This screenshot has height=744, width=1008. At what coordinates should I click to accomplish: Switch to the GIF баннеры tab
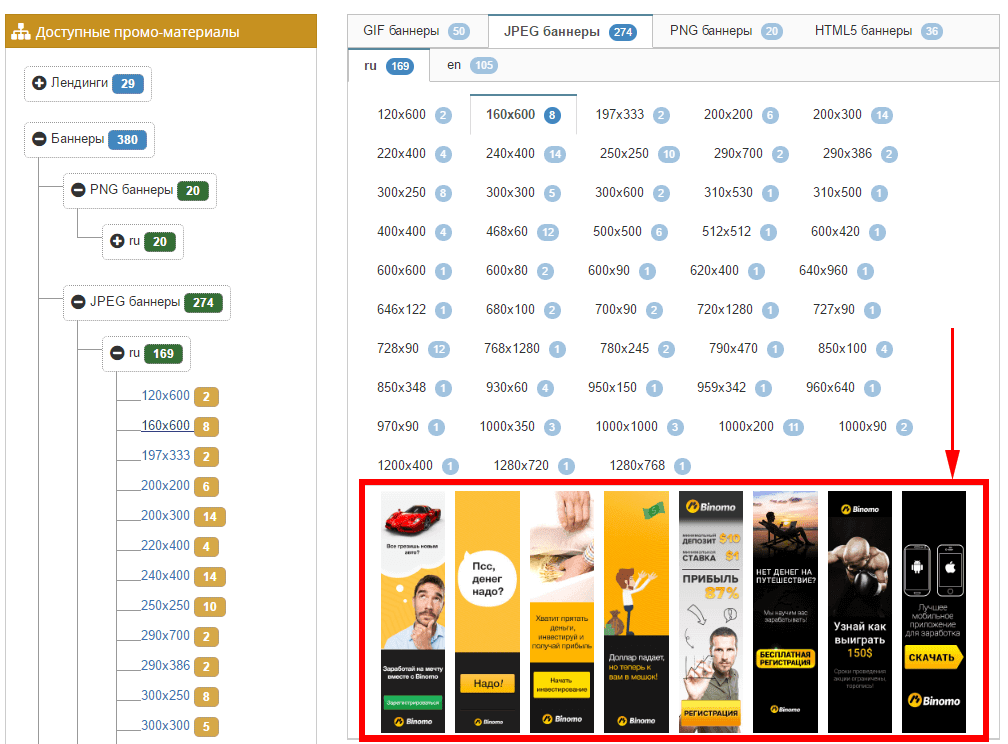(417, 31)
